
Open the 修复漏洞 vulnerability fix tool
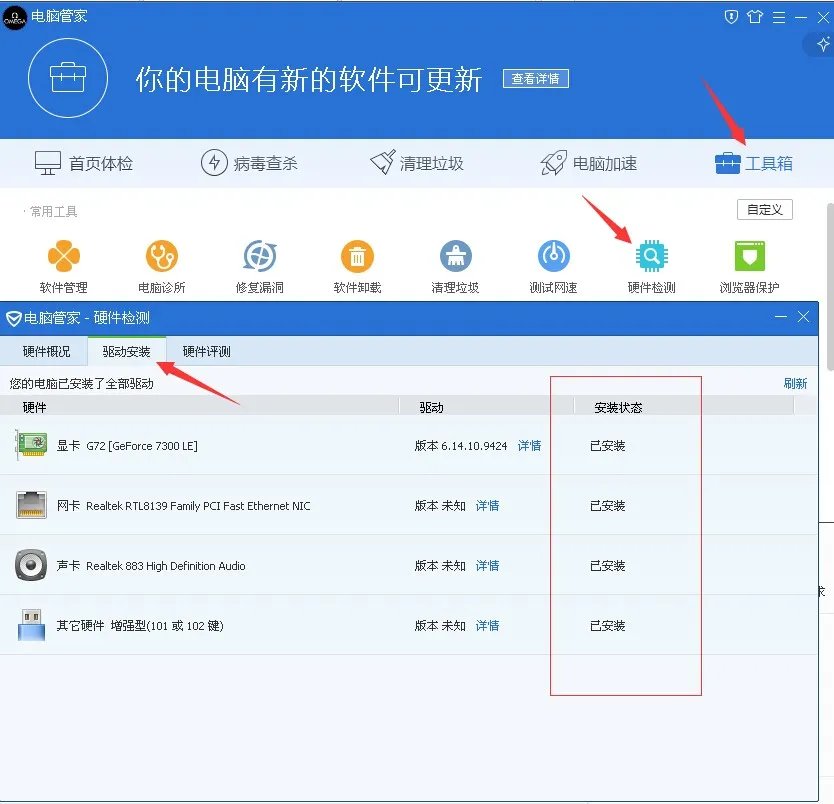[259, 263]
